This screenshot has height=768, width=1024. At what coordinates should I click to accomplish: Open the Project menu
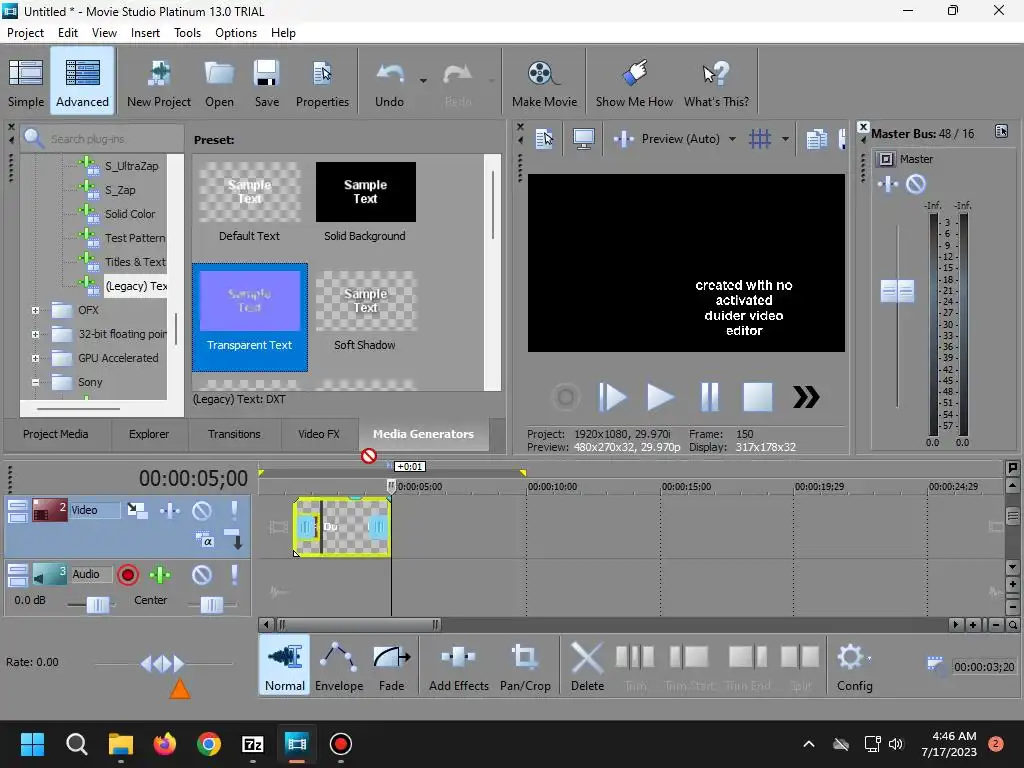click(x=25, y=33)
